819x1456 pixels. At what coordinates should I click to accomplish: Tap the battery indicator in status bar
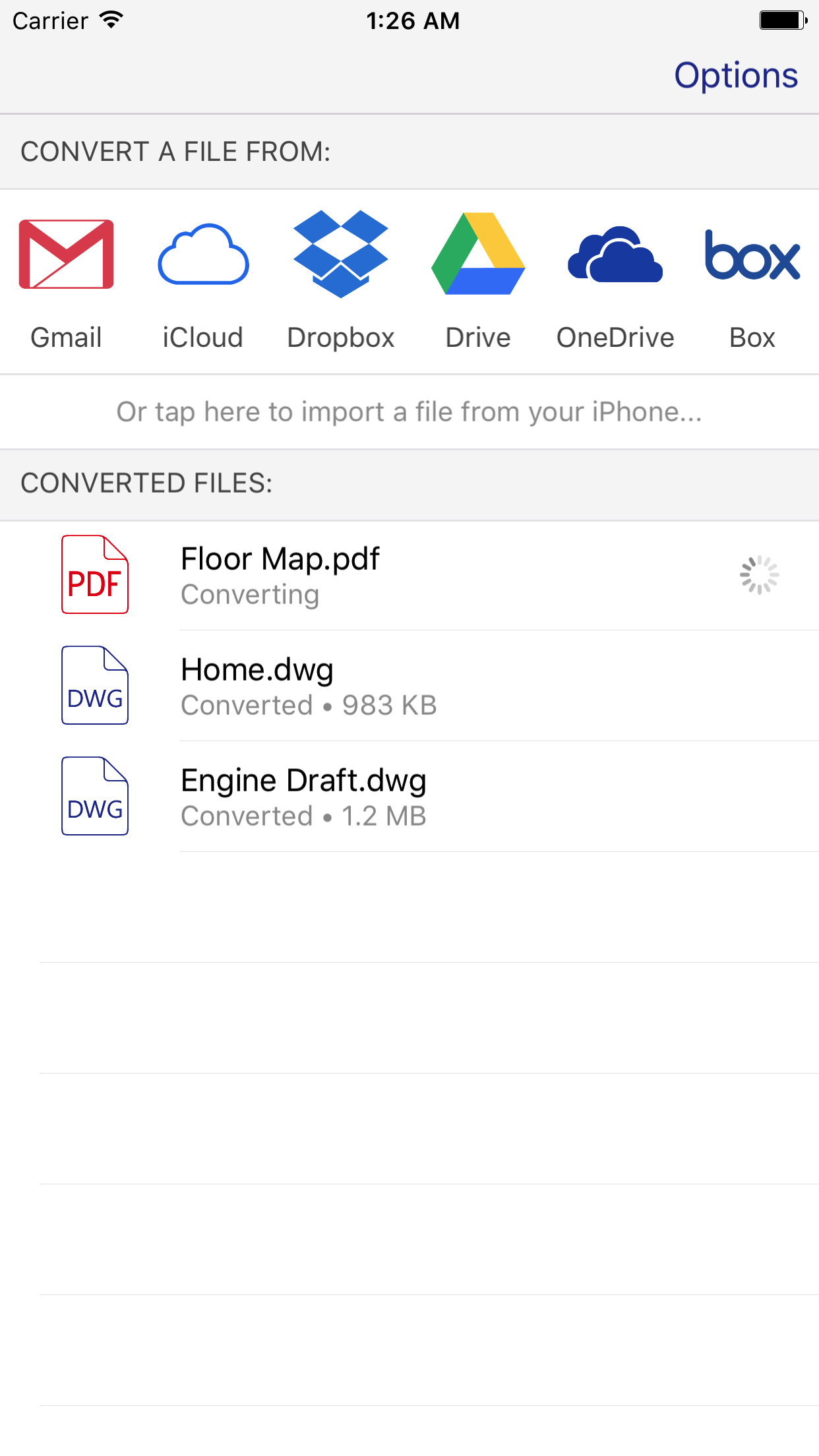point(783,20)
